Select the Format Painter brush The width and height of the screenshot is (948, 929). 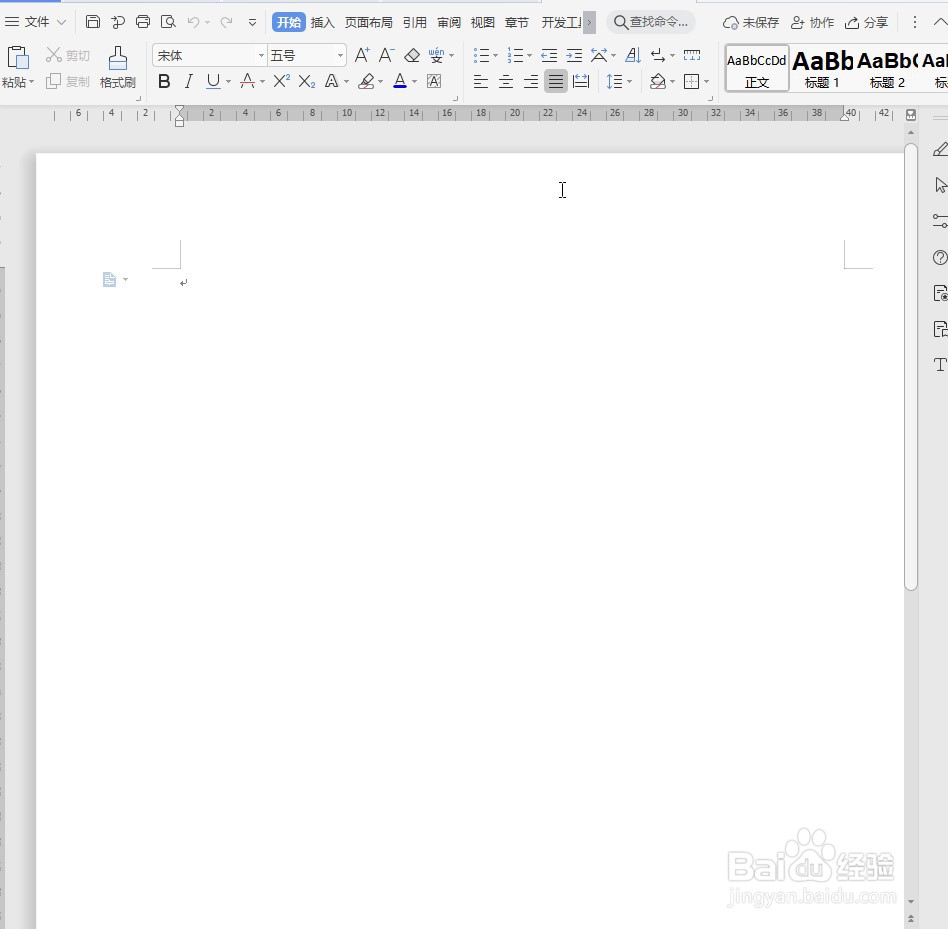[118, 67]
